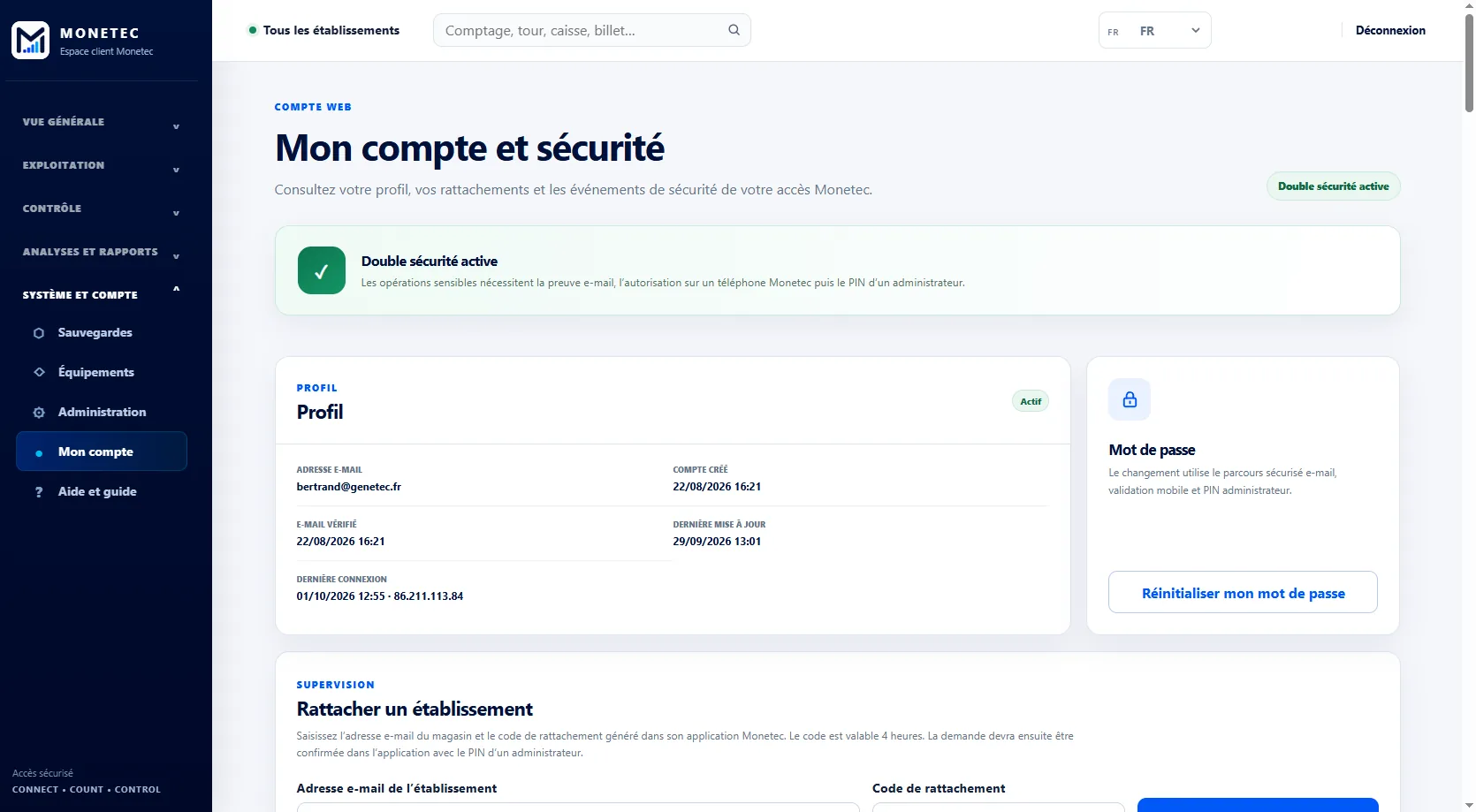Open Administration in the sidebar
Image resolution: width=1476 pixels, height=812 pixels.
(x=102, y=413)
